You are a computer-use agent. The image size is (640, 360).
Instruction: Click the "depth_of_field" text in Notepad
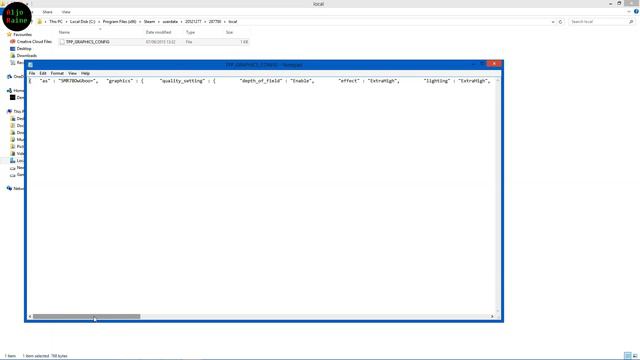[x=261, y=81]
